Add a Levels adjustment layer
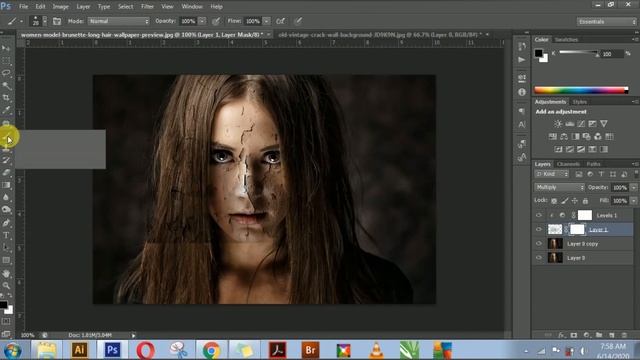 pos(569,124)
